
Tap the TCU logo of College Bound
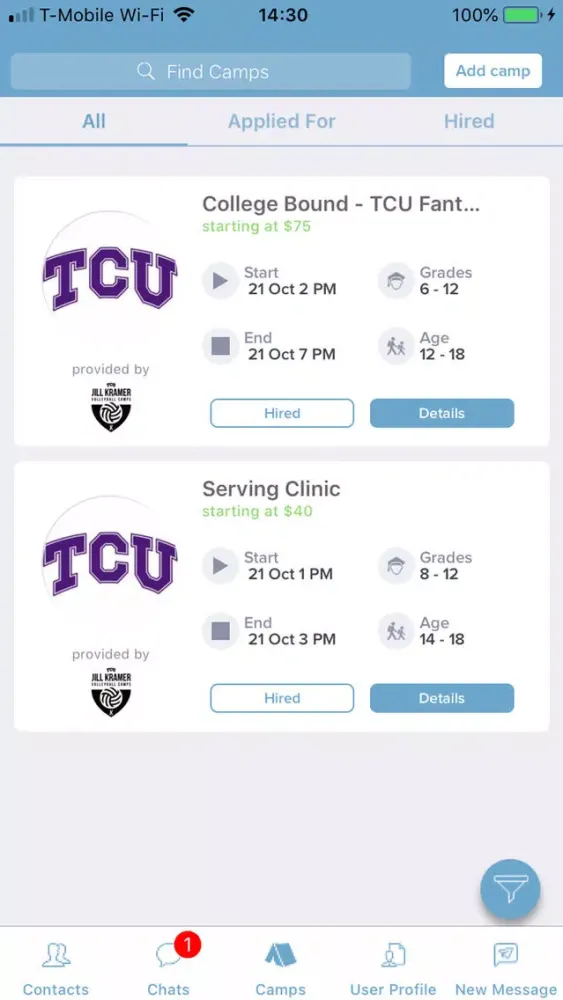(x=110, y=278)
